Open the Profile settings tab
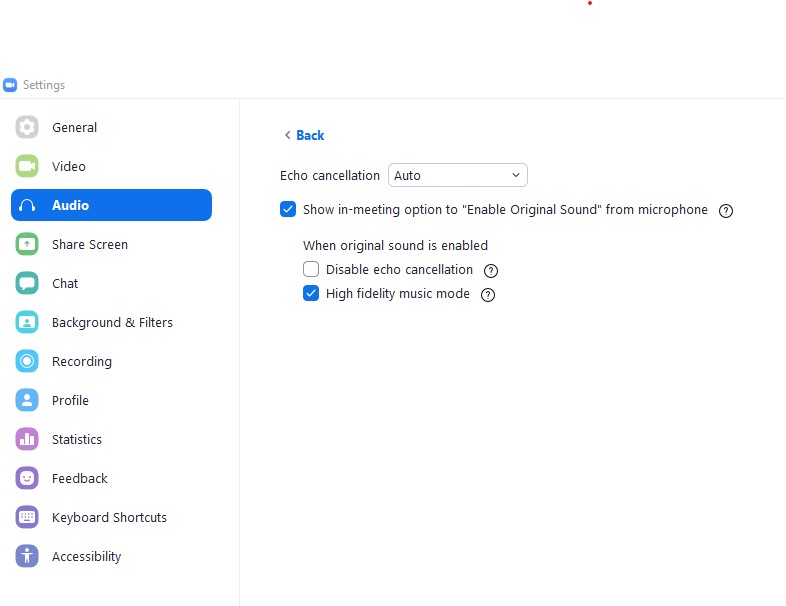 point(70,400)
